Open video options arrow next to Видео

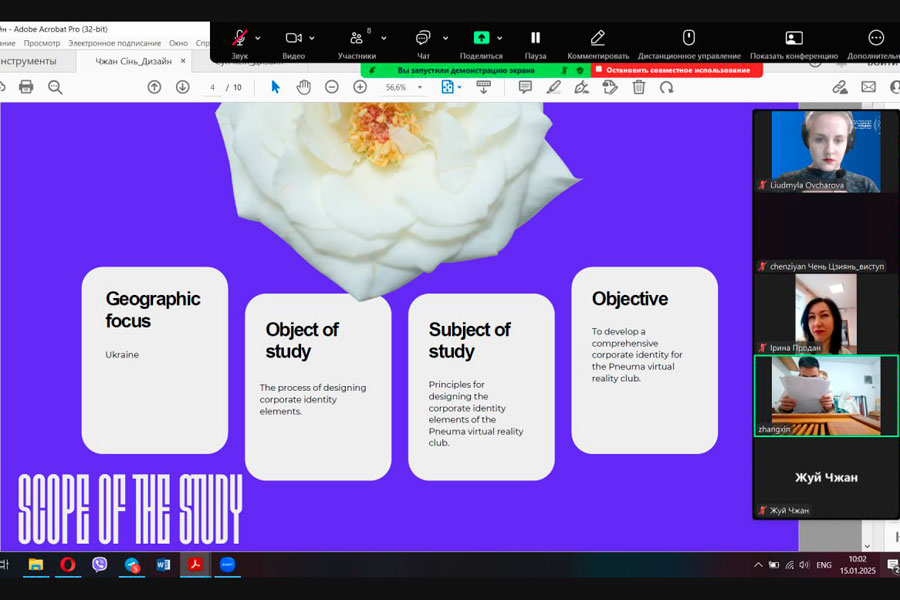coord(312,38)
